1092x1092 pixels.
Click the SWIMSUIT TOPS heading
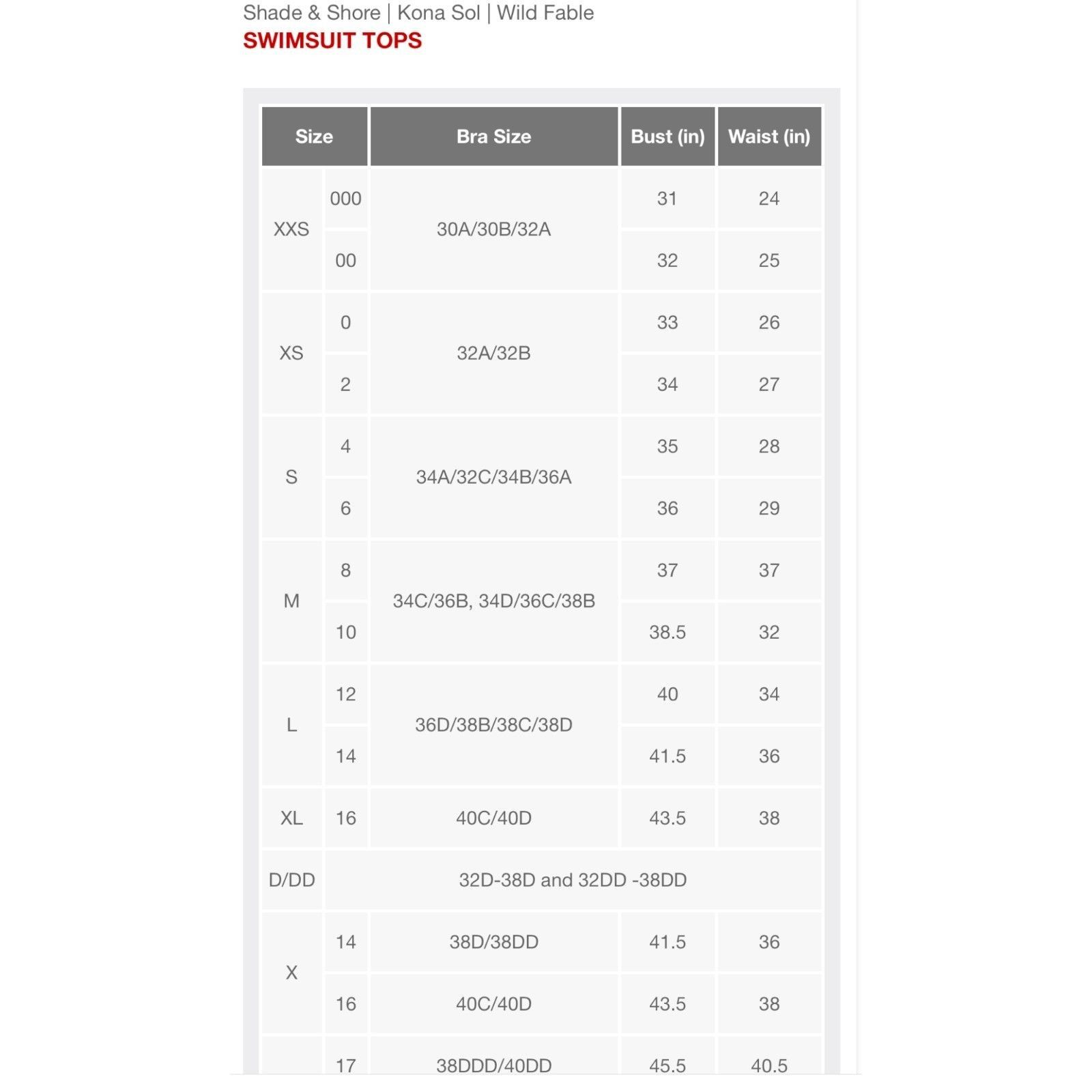332,40
